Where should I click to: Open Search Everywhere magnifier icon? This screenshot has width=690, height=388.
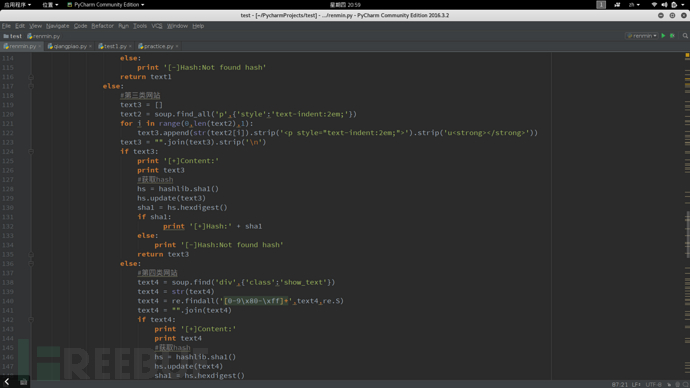[x=685, y=36]
